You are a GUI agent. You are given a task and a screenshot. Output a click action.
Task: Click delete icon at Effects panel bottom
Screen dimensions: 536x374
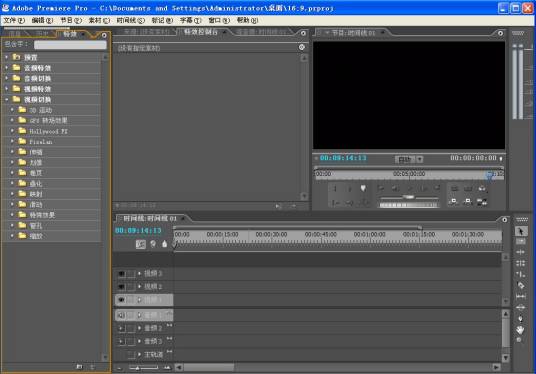coord(92,367)
